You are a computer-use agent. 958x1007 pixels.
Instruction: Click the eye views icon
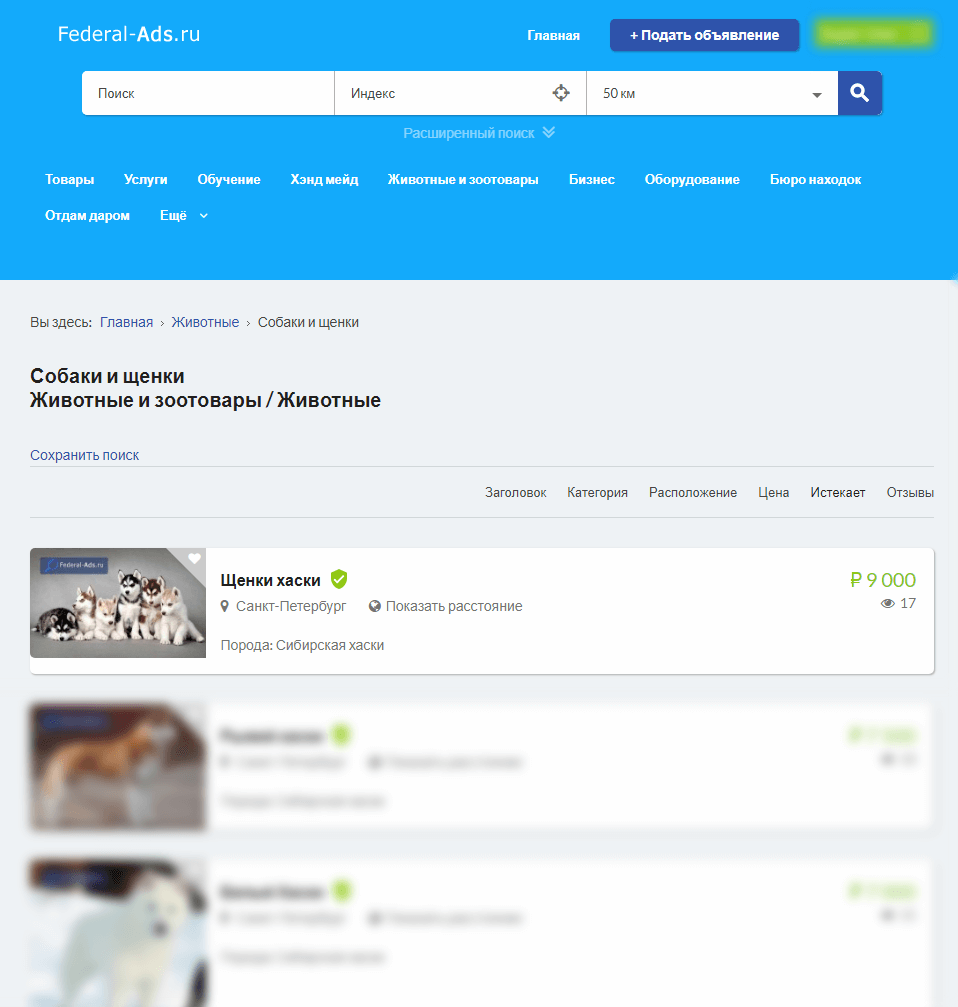887,604
